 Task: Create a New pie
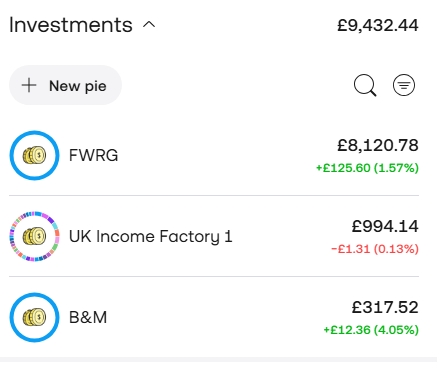pos(65,85)
